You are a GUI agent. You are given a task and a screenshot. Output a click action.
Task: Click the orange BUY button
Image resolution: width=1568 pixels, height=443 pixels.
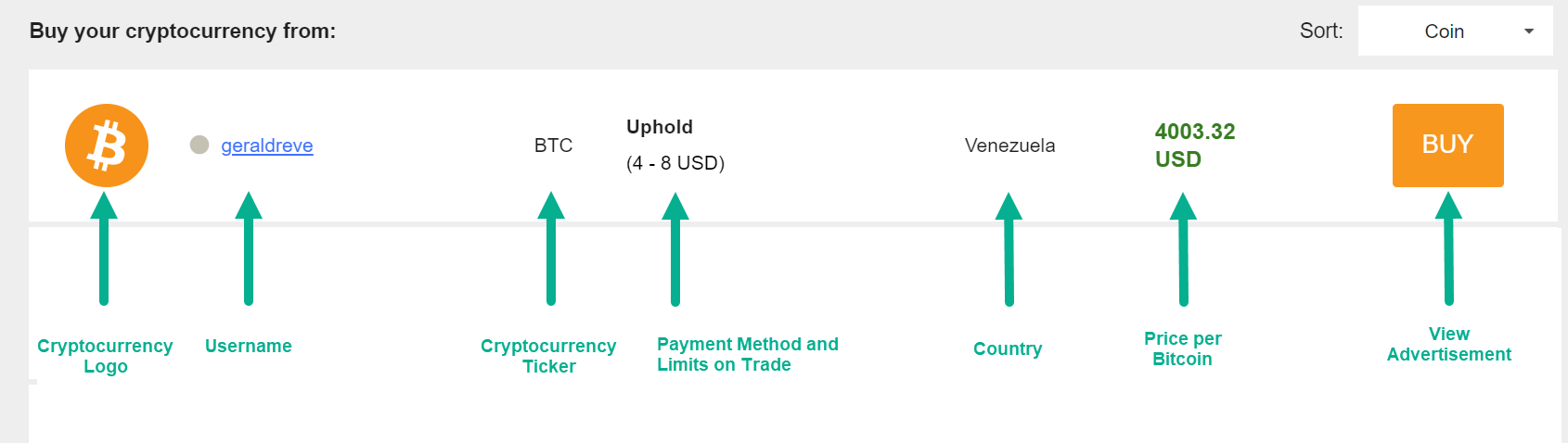point(1447,146)
